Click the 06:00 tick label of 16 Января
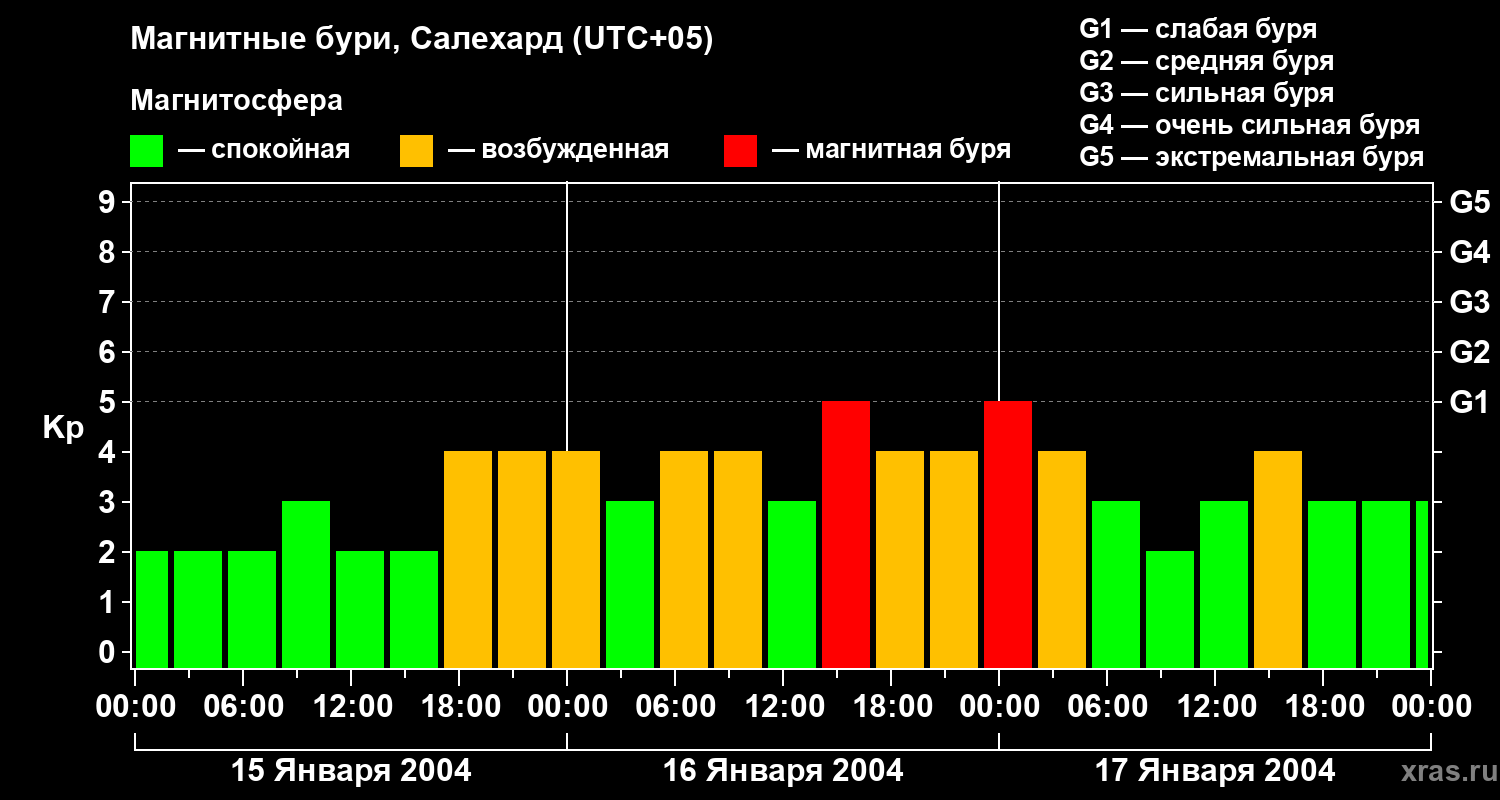This screenshot has width=1500, height=800. pyautogui.click(x=675, y=707)
